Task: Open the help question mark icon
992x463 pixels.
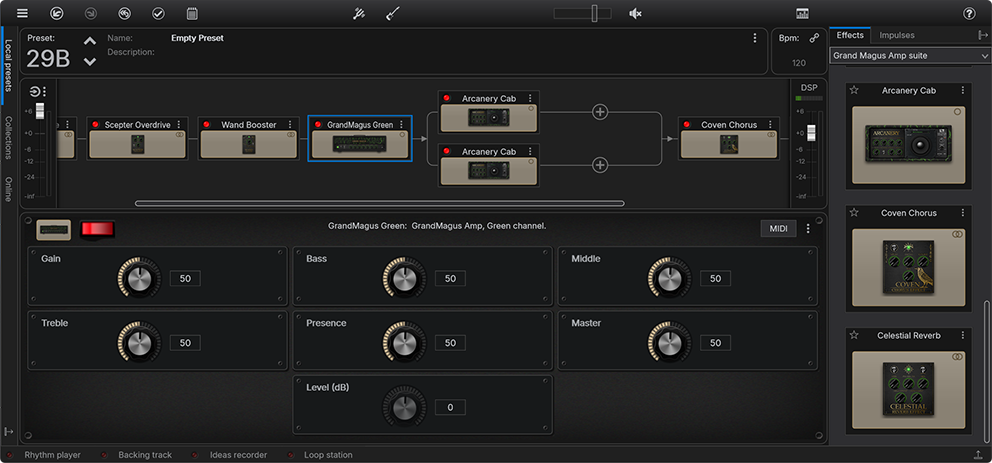Action: coord(968,13)
